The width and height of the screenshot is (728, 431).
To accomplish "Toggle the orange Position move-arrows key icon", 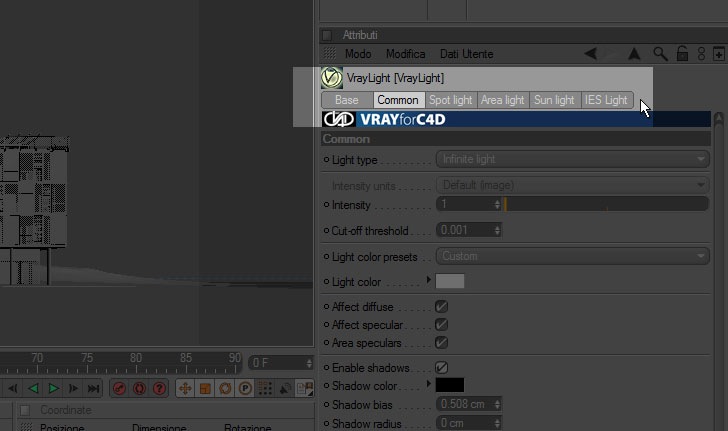I will point(185,388).
